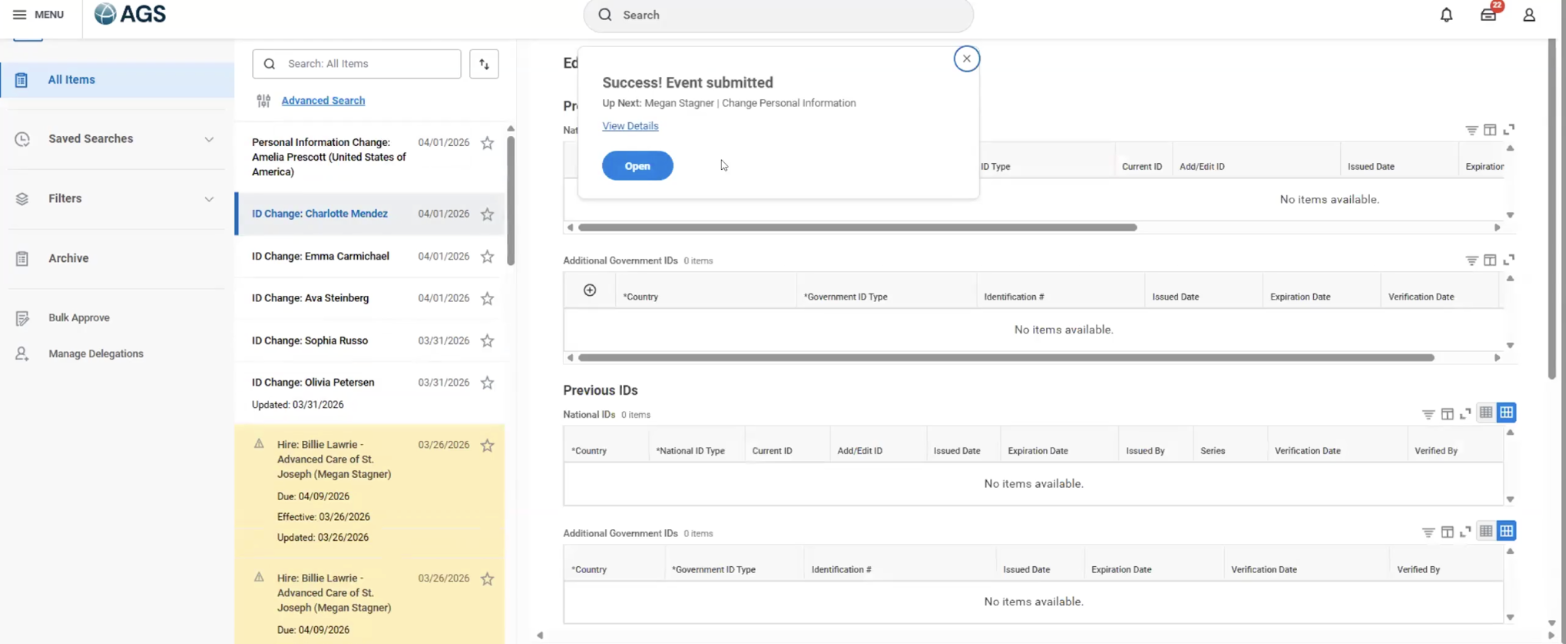Add row in proposed Additional Government IDs
1566x644 pixels.
coord(590,290)
